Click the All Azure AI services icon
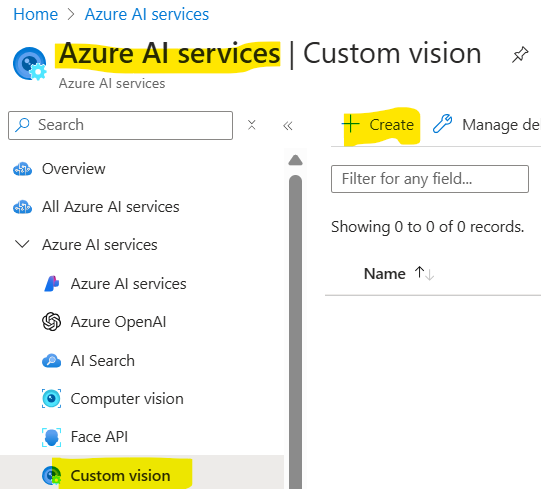The width and height of the screenshot is (541, 489). [22, 207]
